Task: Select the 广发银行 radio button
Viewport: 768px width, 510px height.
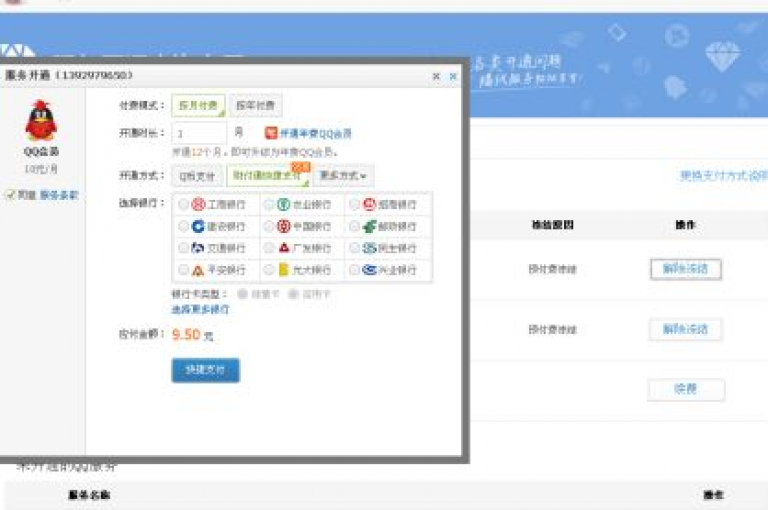Action: click(268, 248)
